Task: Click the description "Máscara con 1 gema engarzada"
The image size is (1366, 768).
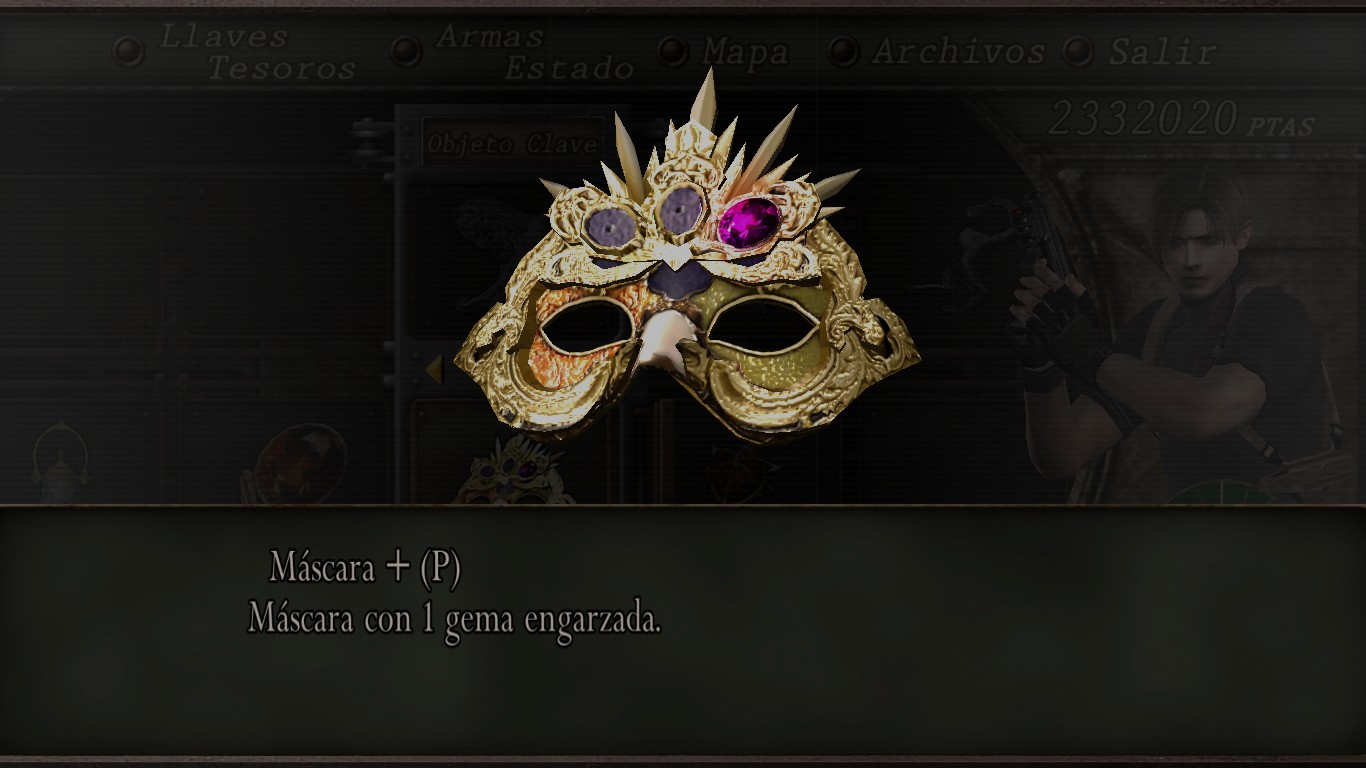Action: pos(455,618)
